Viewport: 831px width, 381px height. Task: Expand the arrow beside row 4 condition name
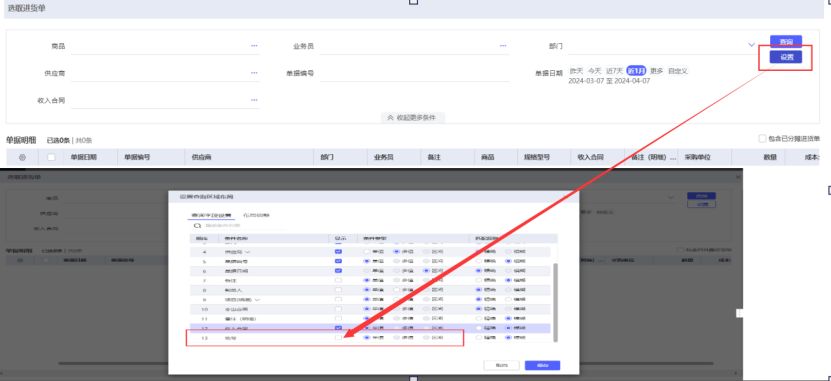247,252
